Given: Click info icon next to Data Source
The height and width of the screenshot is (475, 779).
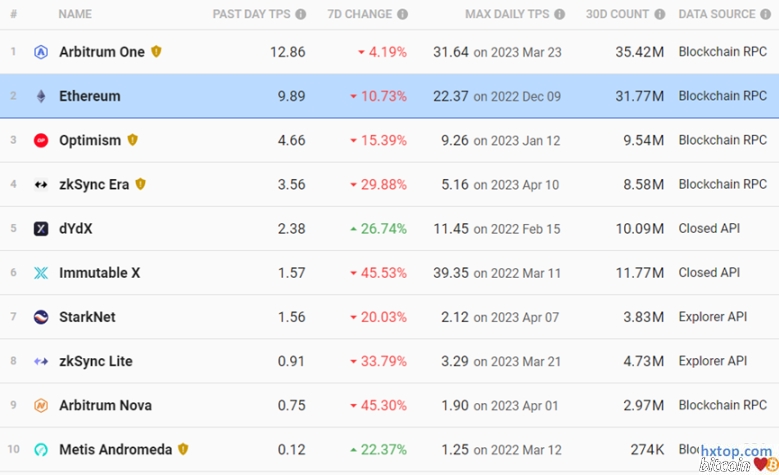Looking at the screenshot, I should pos(765,15).
